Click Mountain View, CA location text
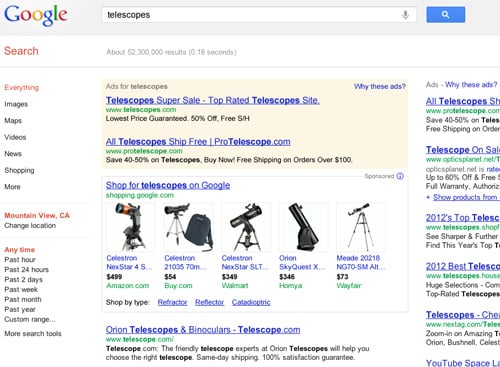Screen dimensions: 500x367 click(x=37, y=216)
